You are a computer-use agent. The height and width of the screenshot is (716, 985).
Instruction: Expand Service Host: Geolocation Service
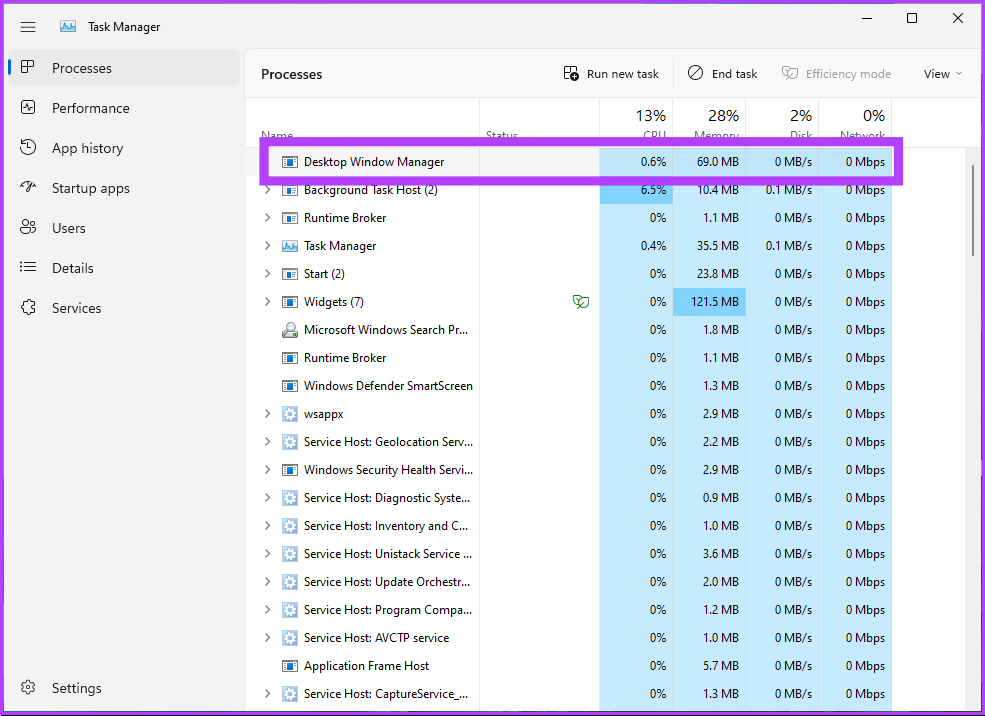point(267,441)
